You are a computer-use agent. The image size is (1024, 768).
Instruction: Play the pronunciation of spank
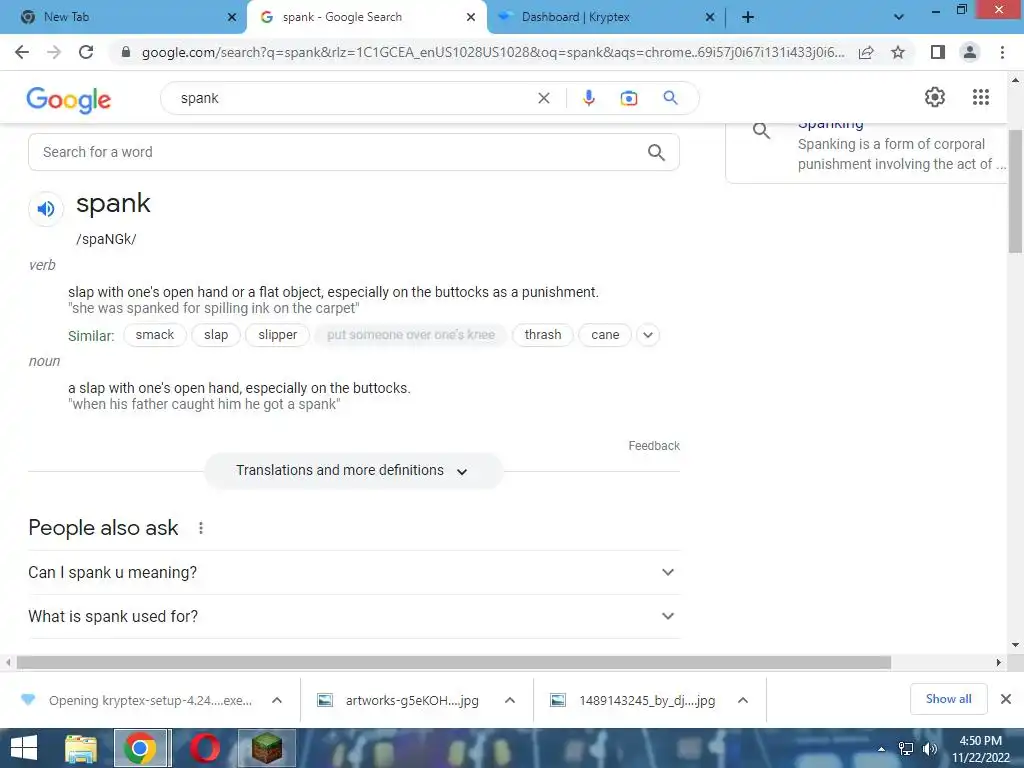(x=46, y=209)
